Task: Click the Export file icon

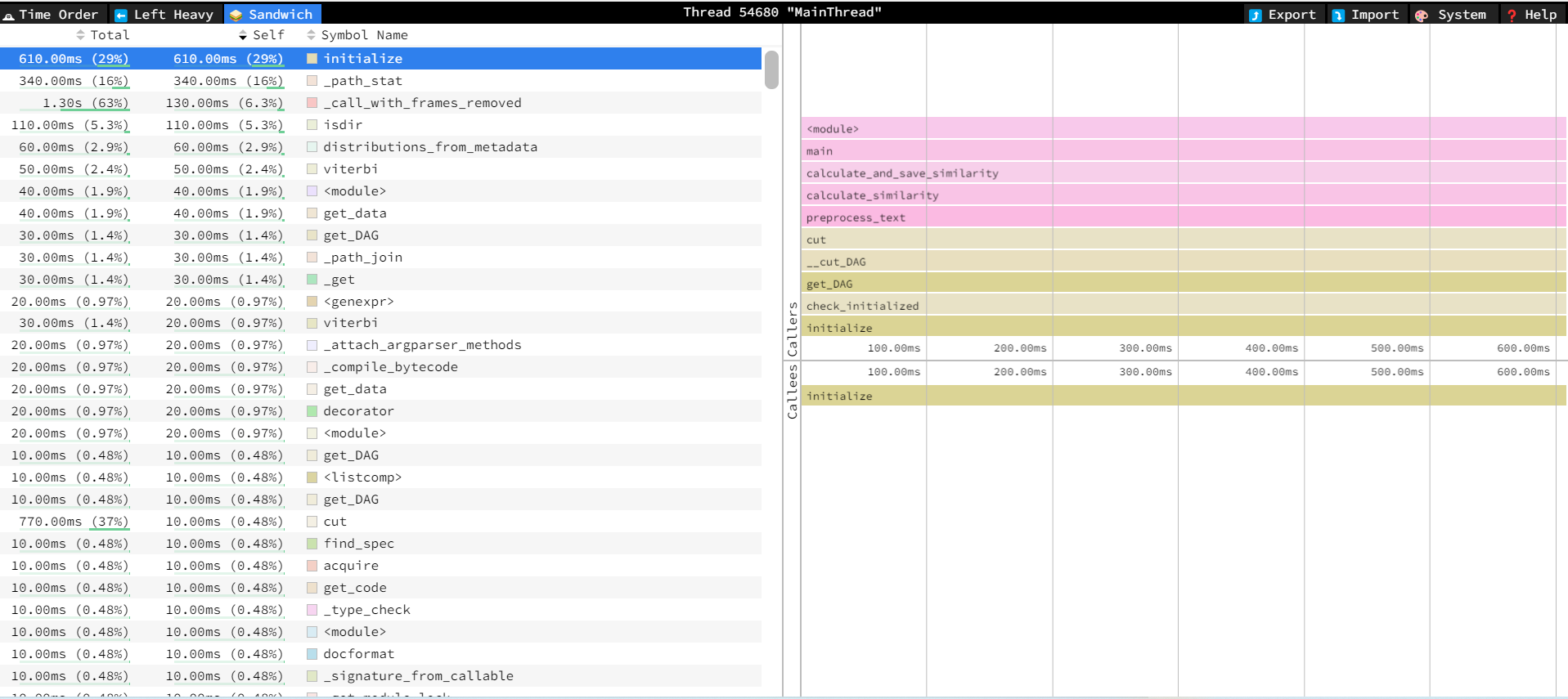Action: (x=1255, y=15)
